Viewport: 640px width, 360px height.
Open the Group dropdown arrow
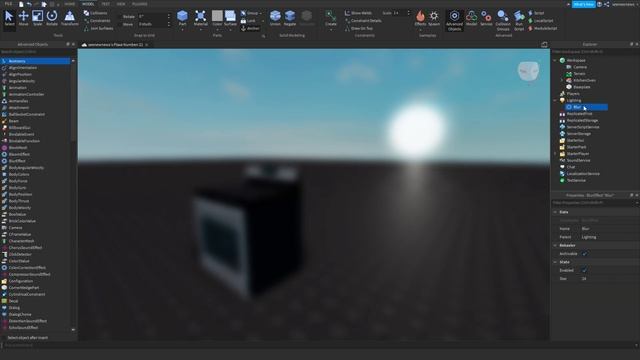coord(261,13)
